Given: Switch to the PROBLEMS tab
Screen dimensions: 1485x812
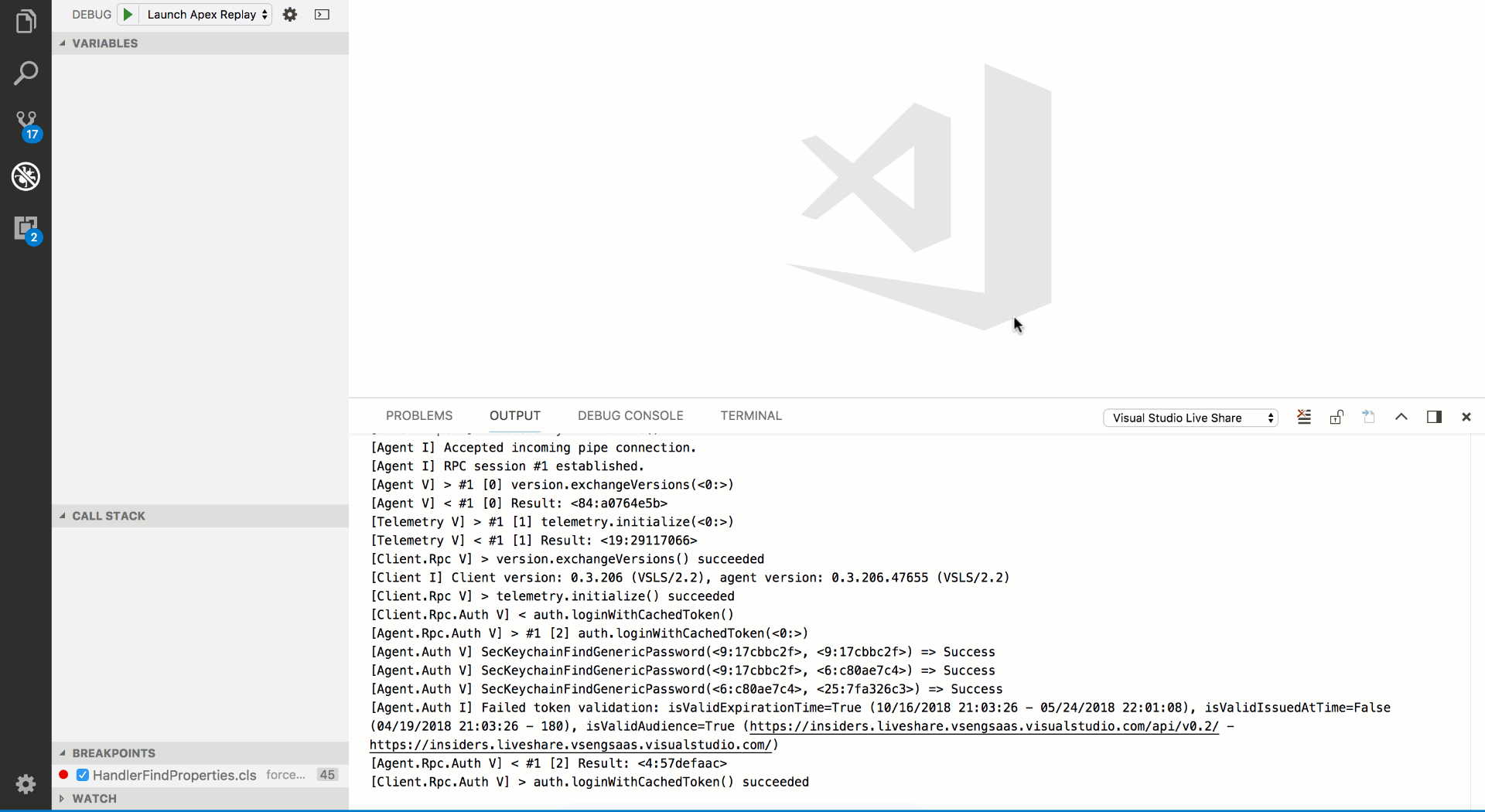Looking at the screenshot, I should pos(419,415).
